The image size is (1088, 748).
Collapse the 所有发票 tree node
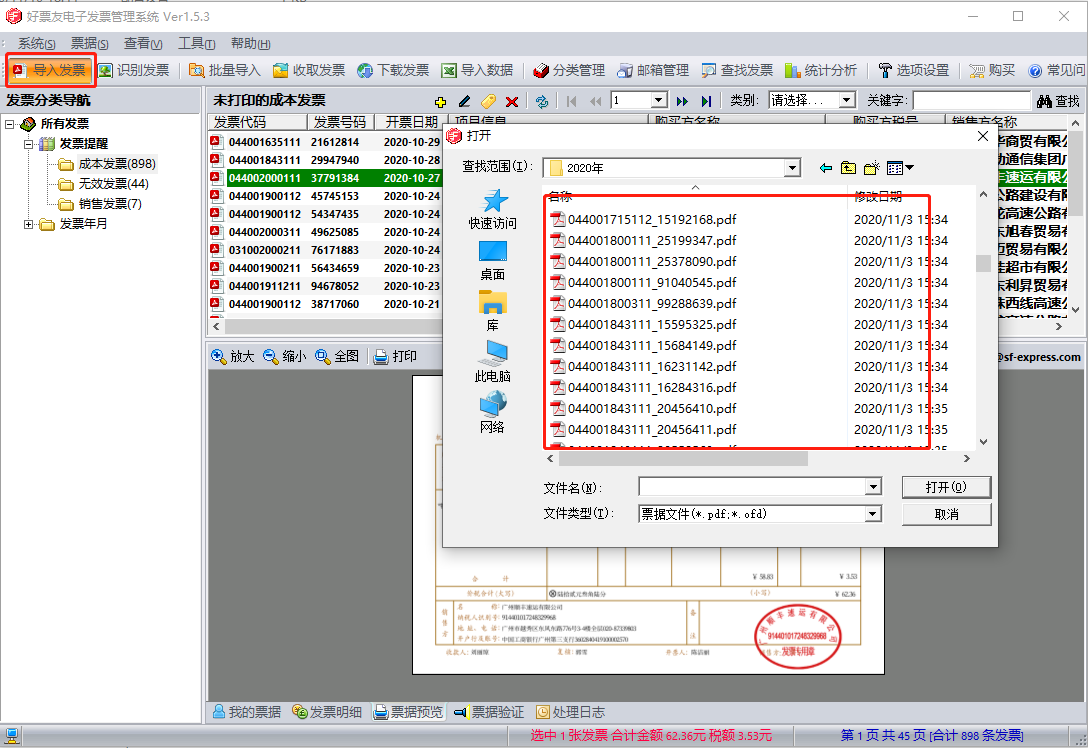pyautogui.click(x=10, y=124)
